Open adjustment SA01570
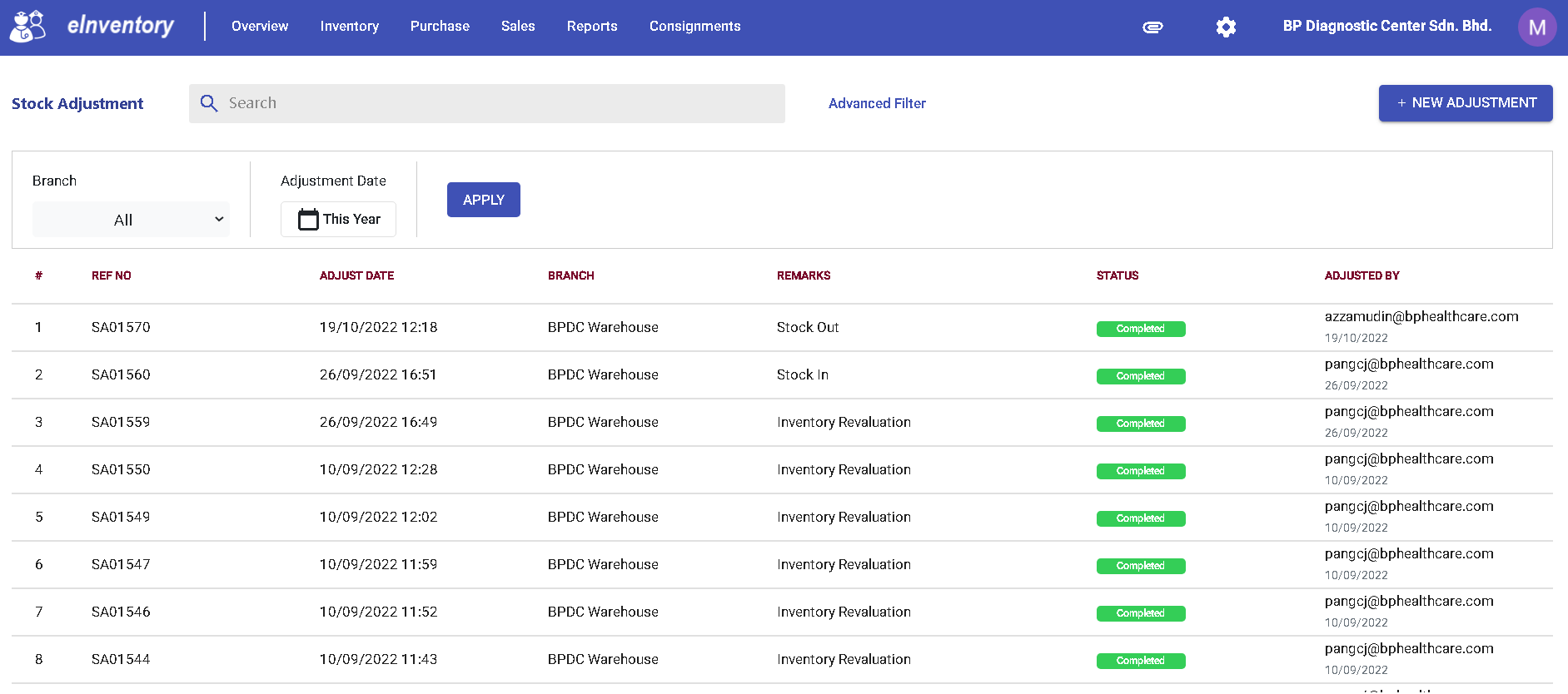Image resolution: width=1568 pixels, height=694 pixels. (x=121, y=327)
